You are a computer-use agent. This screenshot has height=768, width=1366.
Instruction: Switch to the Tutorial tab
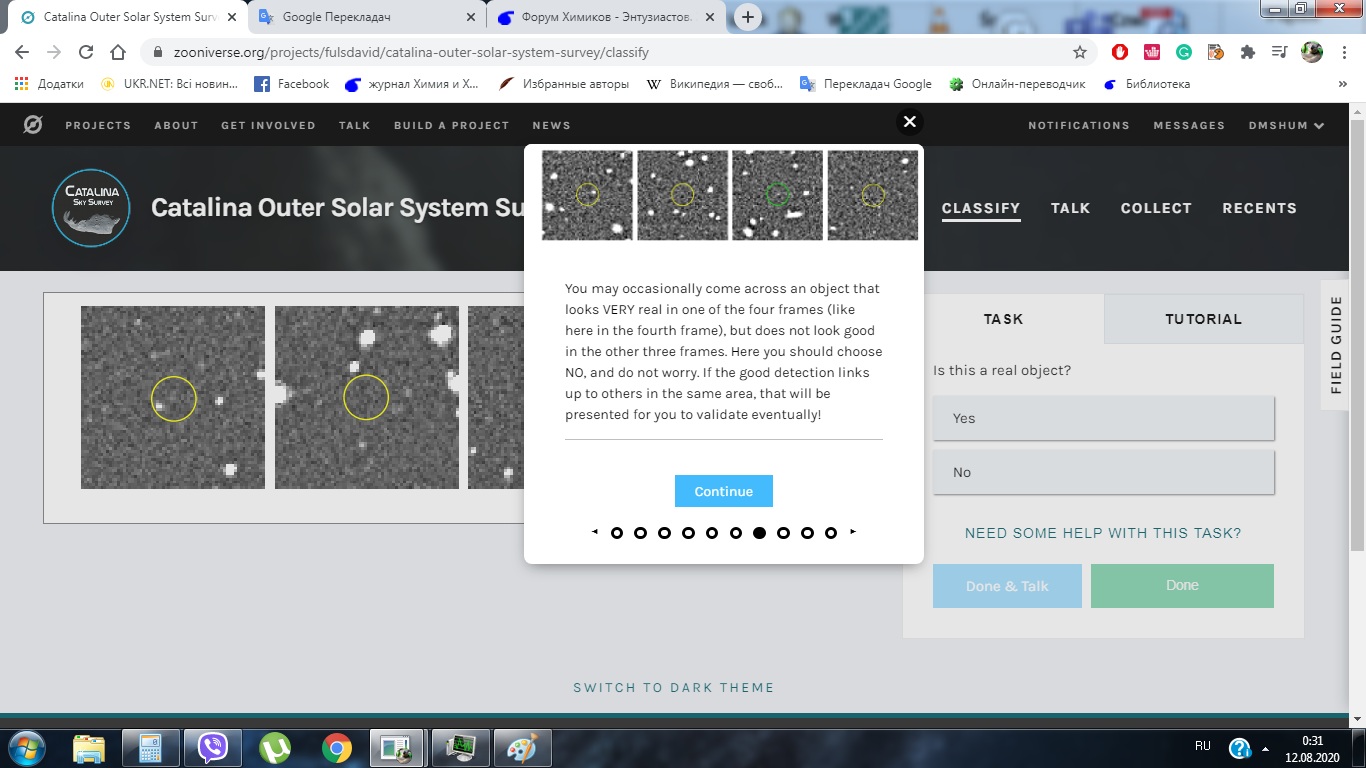point(1203,319)
